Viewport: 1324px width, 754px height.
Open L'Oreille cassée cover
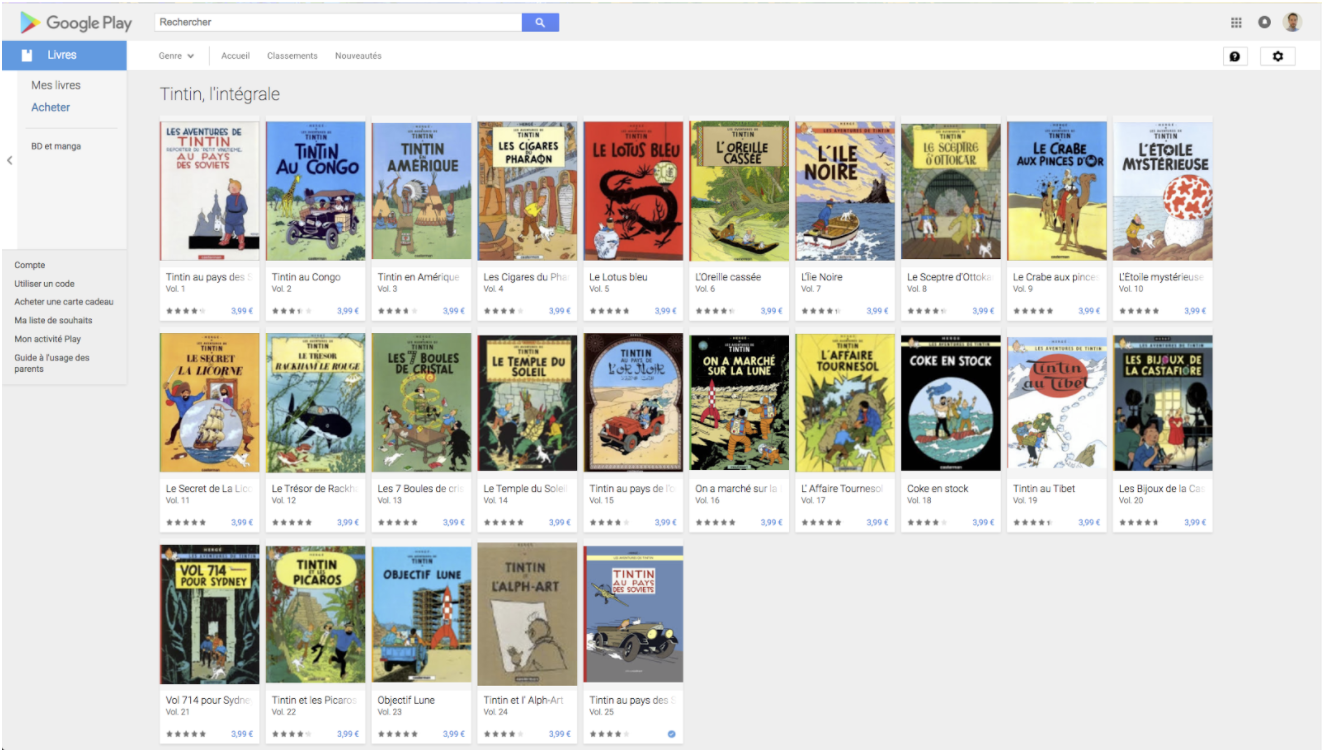tap(739, 191)
